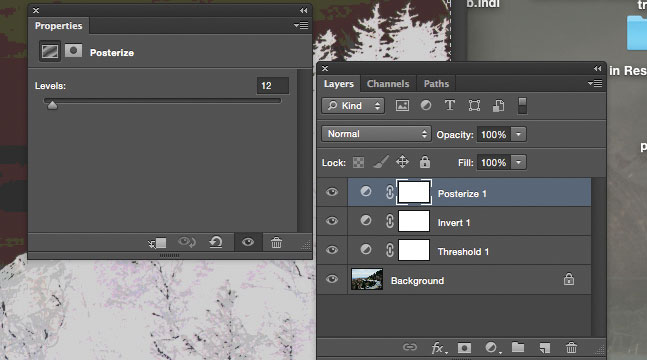Lock layer position
Viewport: 647px width, 360px height.
click(402, 162)
